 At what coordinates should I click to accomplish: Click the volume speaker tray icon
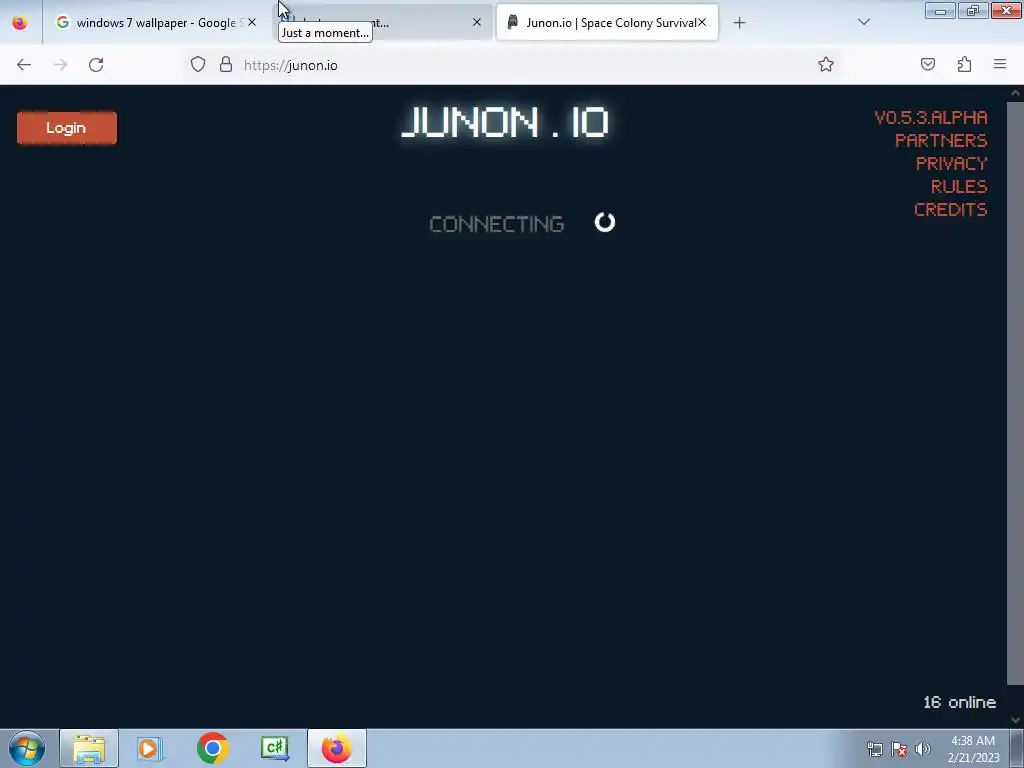pyautogui.click(x=923, y=749)
